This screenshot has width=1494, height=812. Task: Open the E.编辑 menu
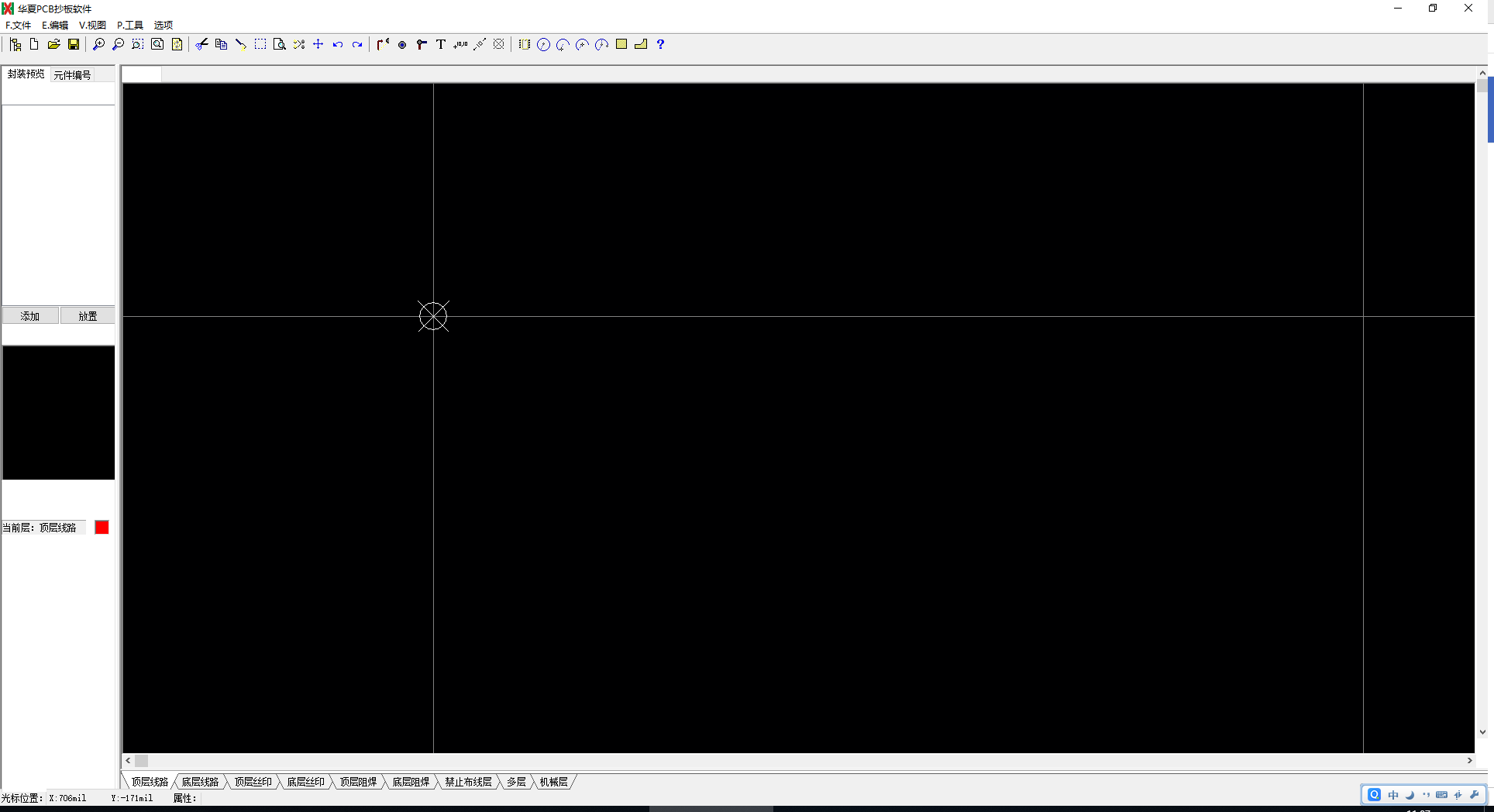coord(55,25)
